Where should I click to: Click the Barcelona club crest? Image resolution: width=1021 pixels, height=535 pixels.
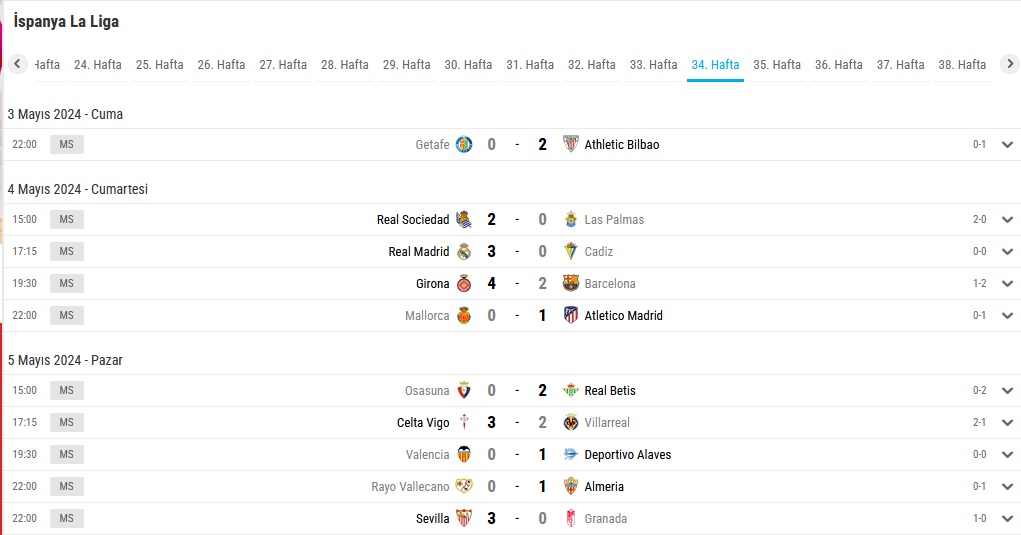(x=570, y=283)
